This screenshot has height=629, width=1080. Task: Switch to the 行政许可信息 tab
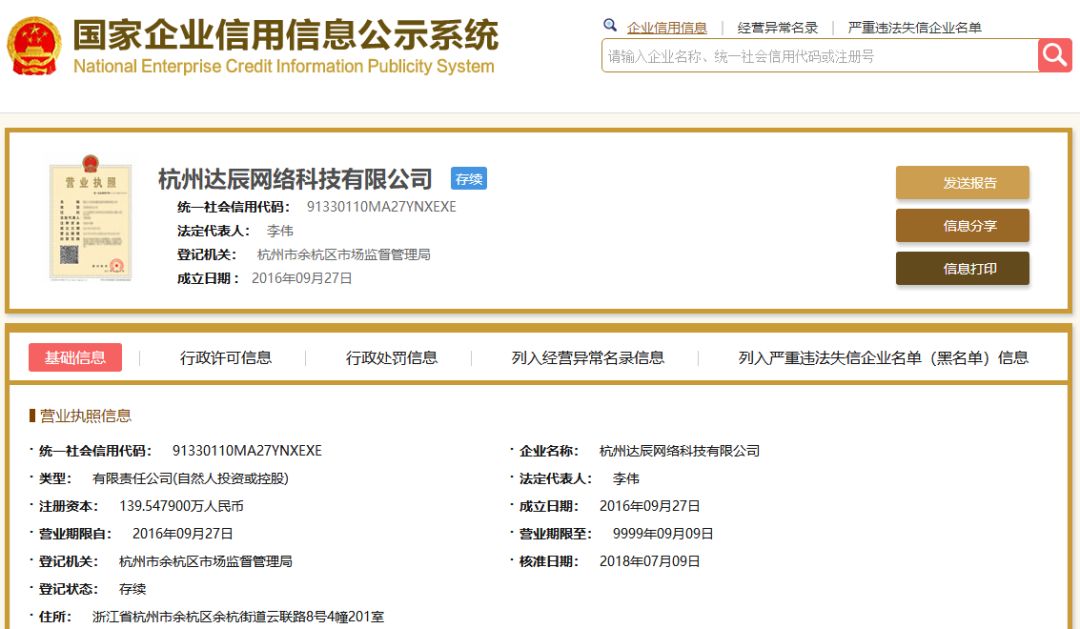tap(228, 356)
